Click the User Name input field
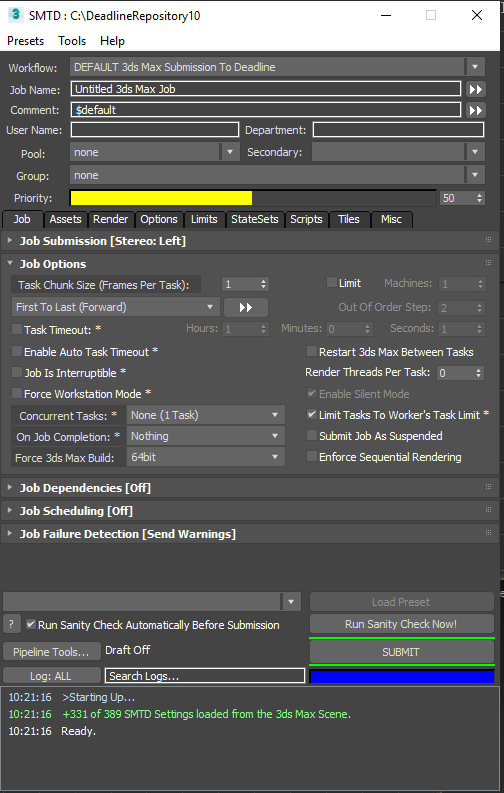 (155, 130)
